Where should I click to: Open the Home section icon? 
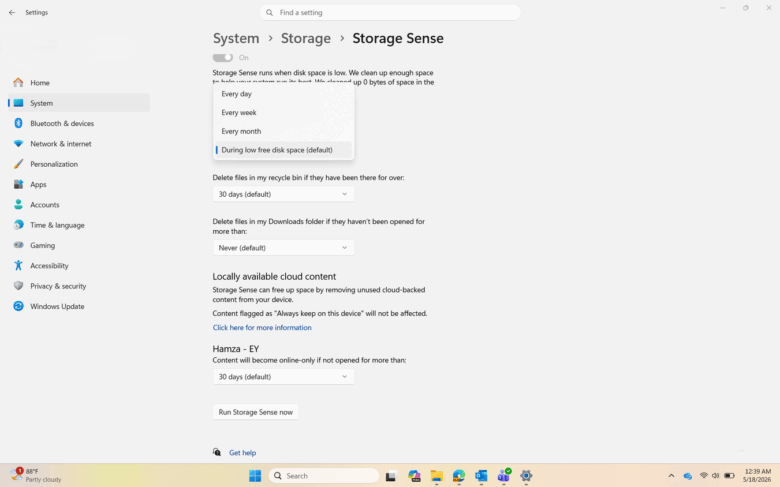tap(18, 83)
